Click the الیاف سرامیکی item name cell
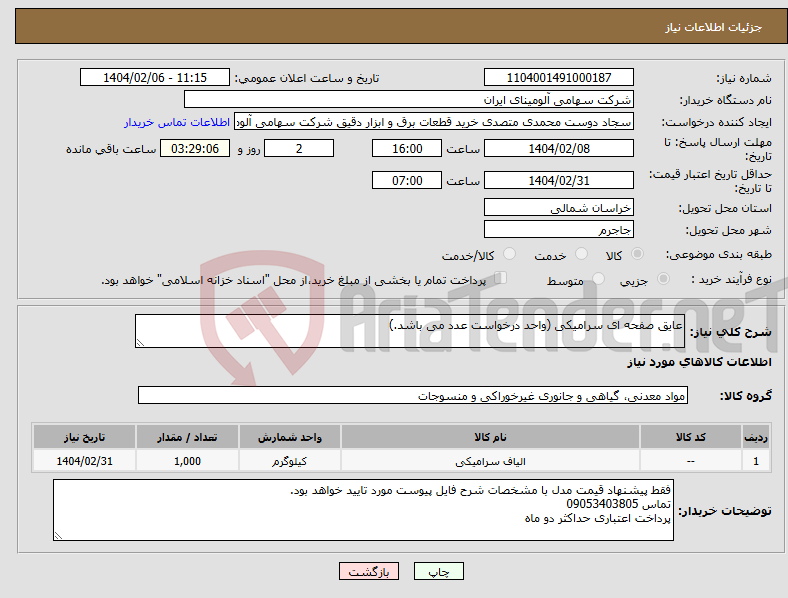The height and width of the screenshot is (598, 788). 490,461
